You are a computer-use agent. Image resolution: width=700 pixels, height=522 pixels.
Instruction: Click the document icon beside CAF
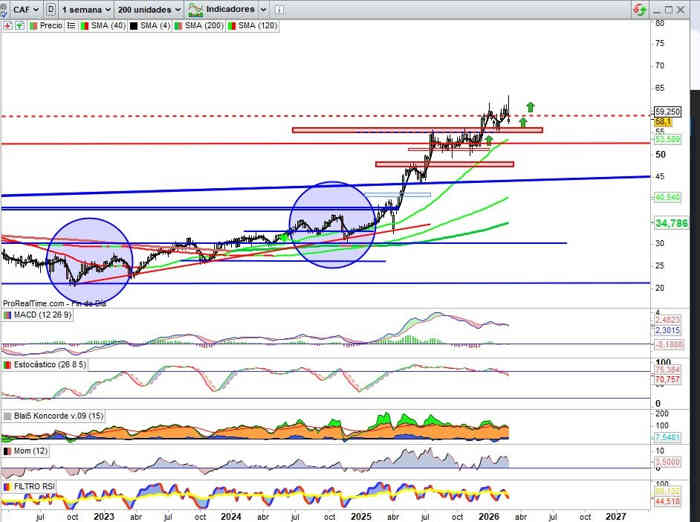coord(52,9)
